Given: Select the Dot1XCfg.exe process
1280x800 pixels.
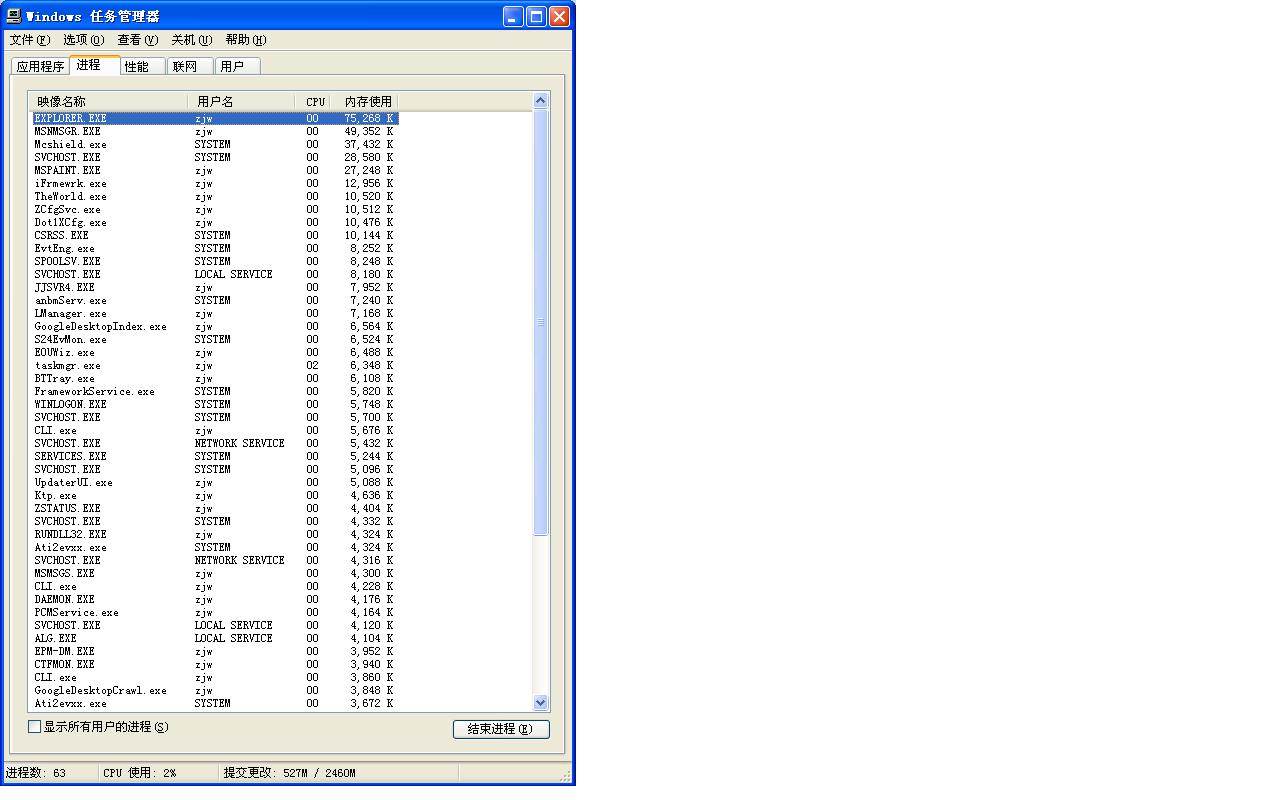Looking at the screenshot, I should tap(215, 222).
